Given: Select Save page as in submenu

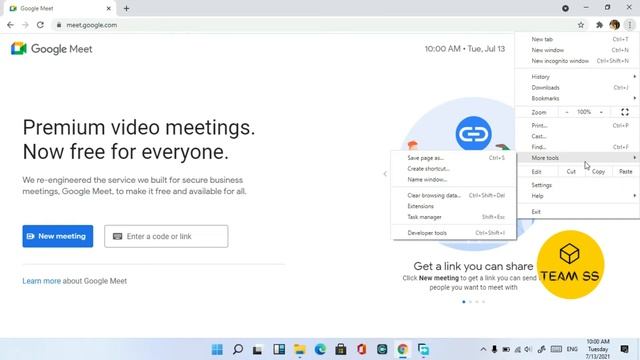Looking at the screenshot, I should (x=453, y=158).
